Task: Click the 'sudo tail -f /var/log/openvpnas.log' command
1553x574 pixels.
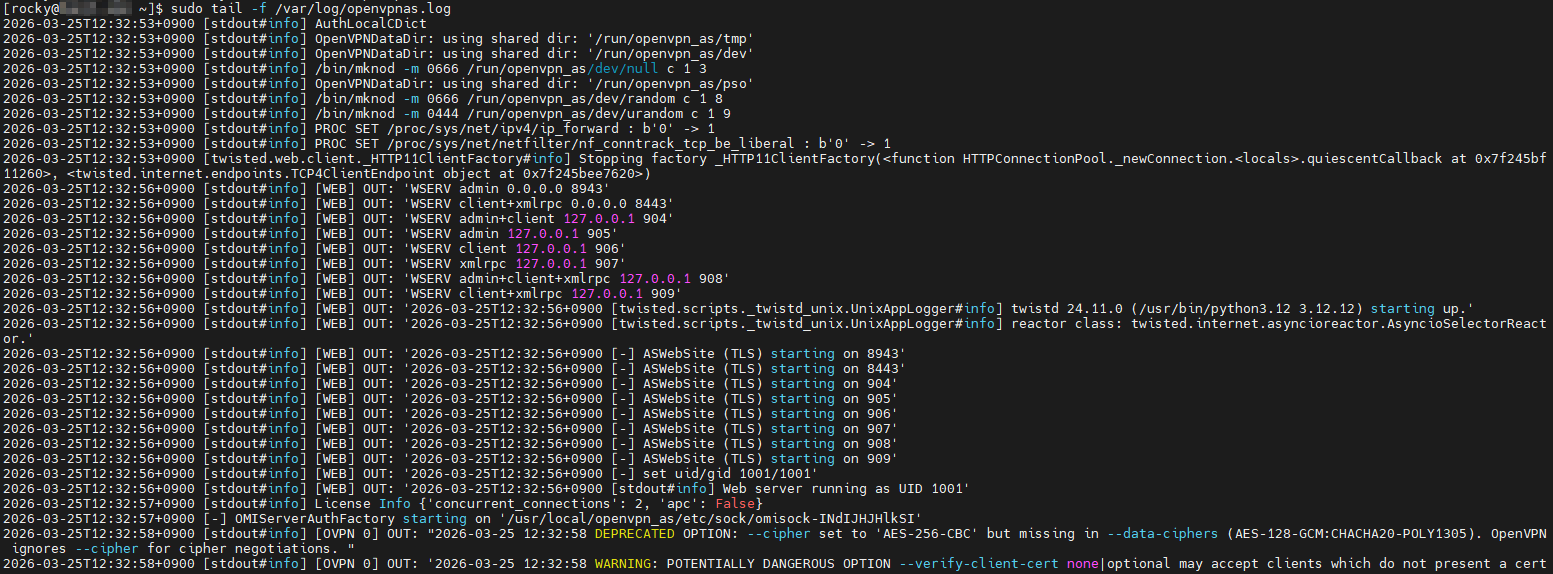Action: tap(311, 8)
